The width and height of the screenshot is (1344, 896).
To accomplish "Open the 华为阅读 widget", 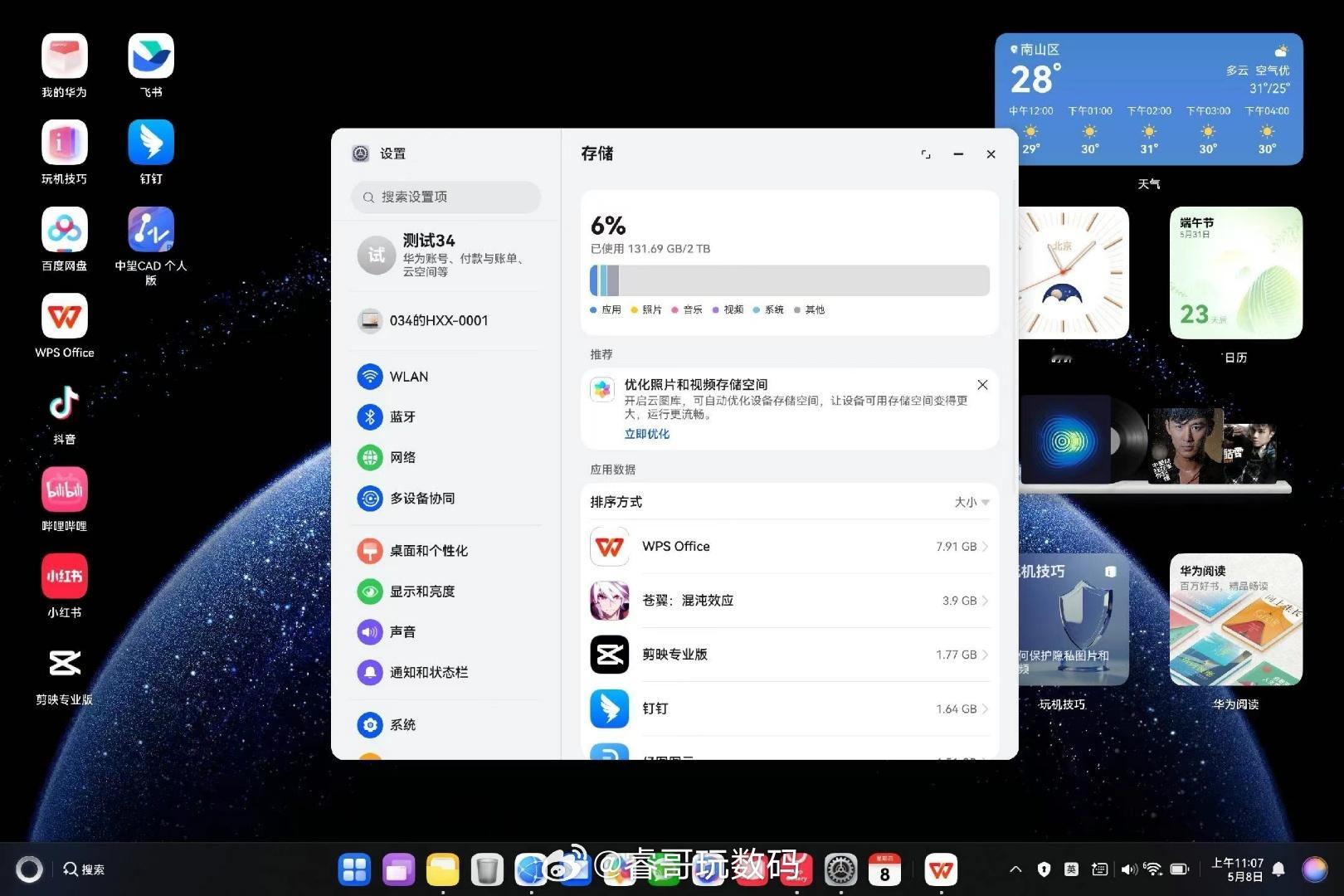I will tap(1236, 620).
